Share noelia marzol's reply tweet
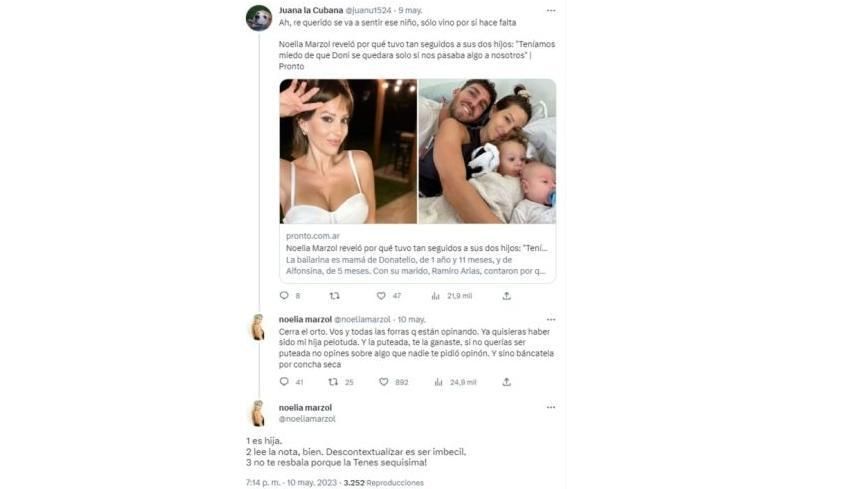Screen dimensions: 845x489 click(x=507, y=382)
